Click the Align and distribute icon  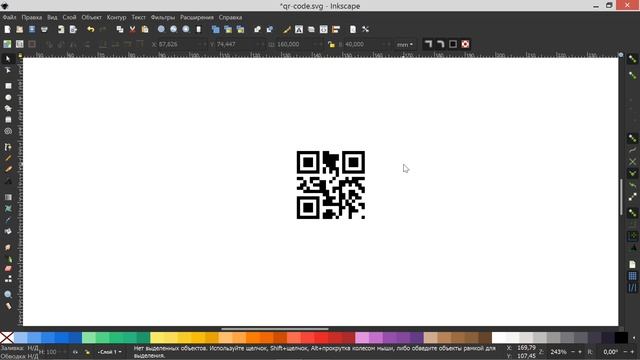pos(336,29)
